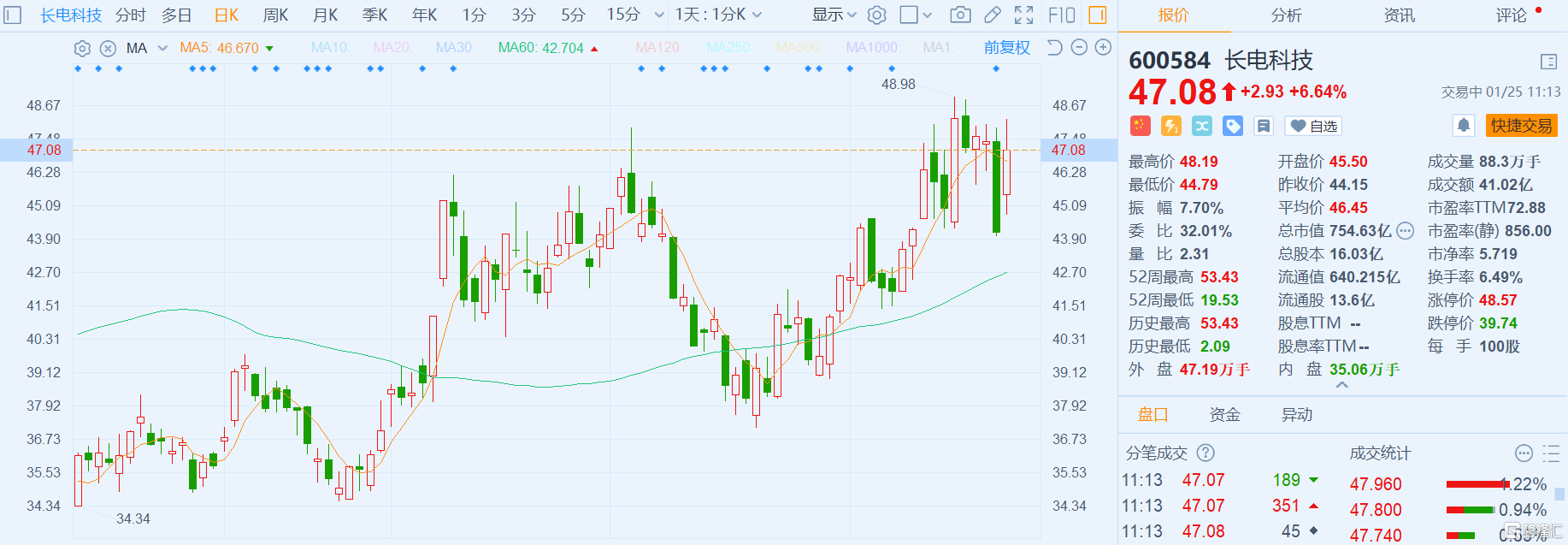Viewport: 1568px width, 545px height.
Task: Switch to 异动 unusual activity tab
Action: coord(1296,414)
